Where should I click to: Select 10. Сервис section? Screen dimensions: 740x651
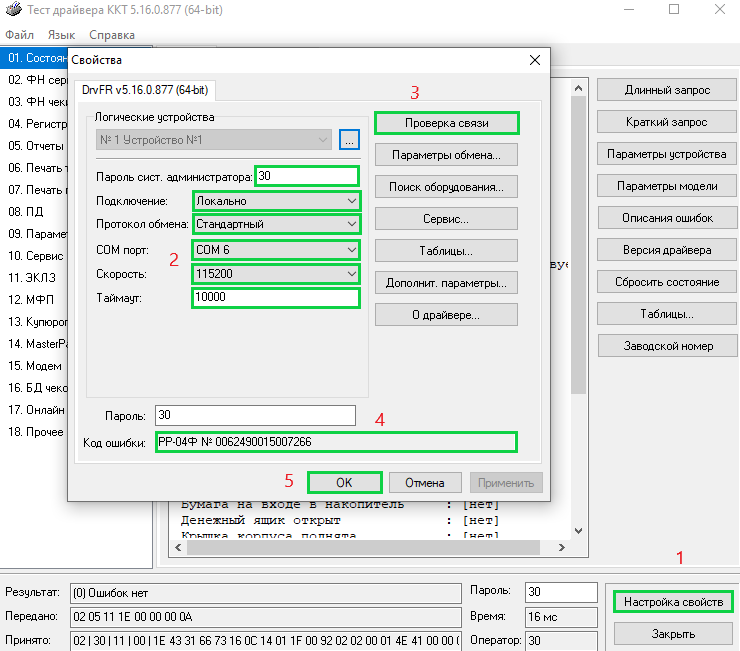36,256
